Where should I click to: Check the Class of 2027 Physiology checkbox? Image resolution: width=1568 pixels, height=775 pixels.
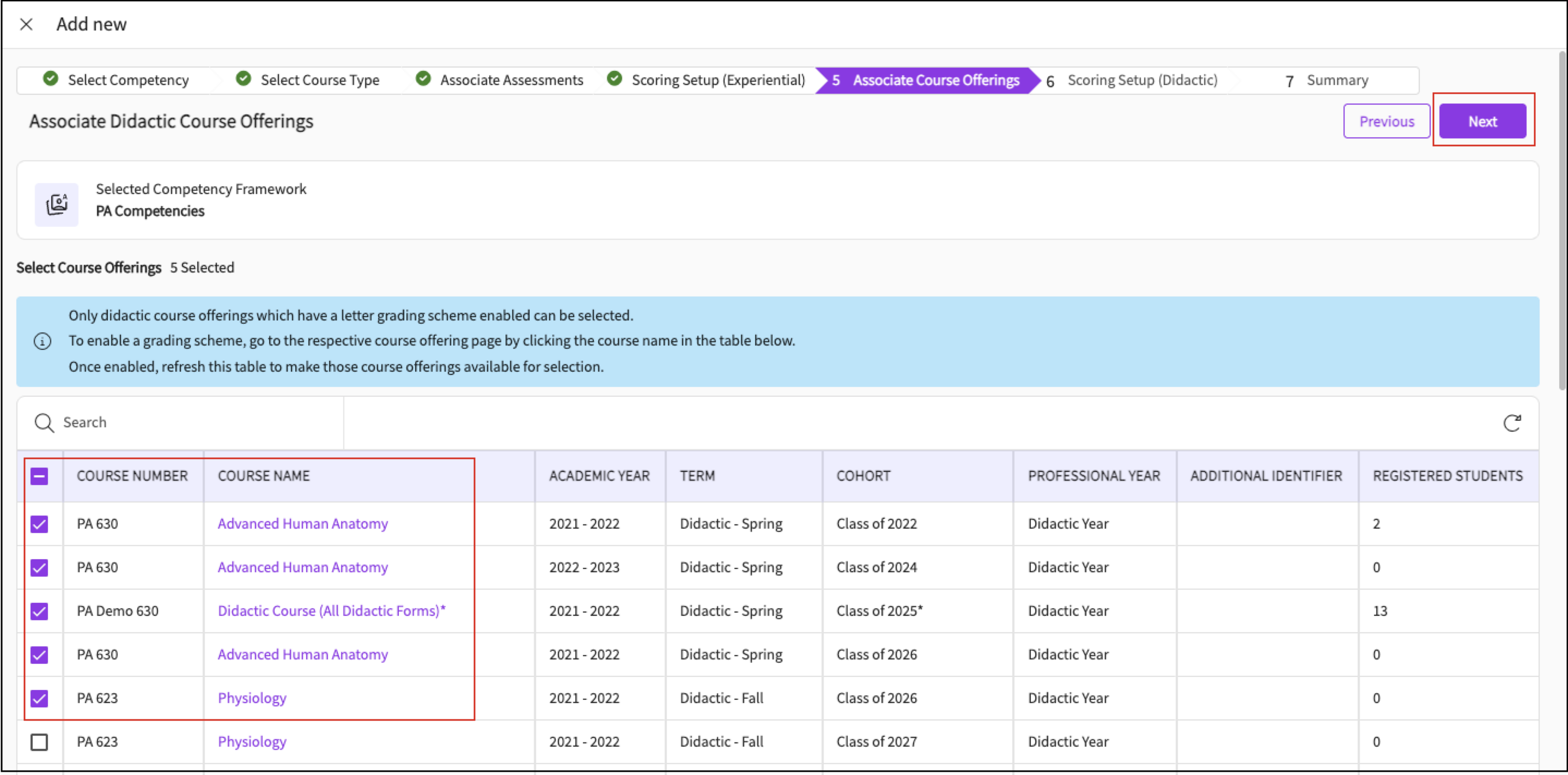40,742
